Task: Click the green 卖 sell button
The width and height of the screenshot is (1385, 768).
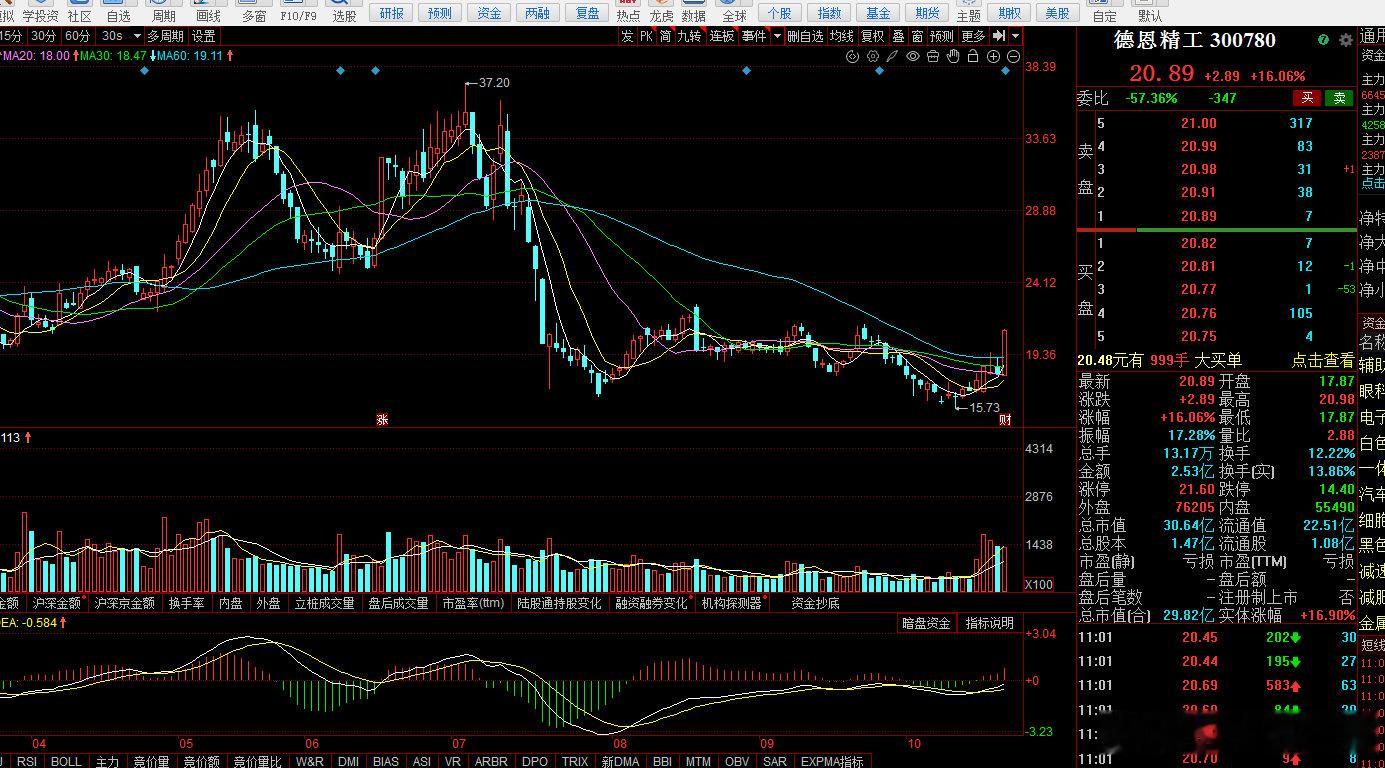Action: (1338, 98)
